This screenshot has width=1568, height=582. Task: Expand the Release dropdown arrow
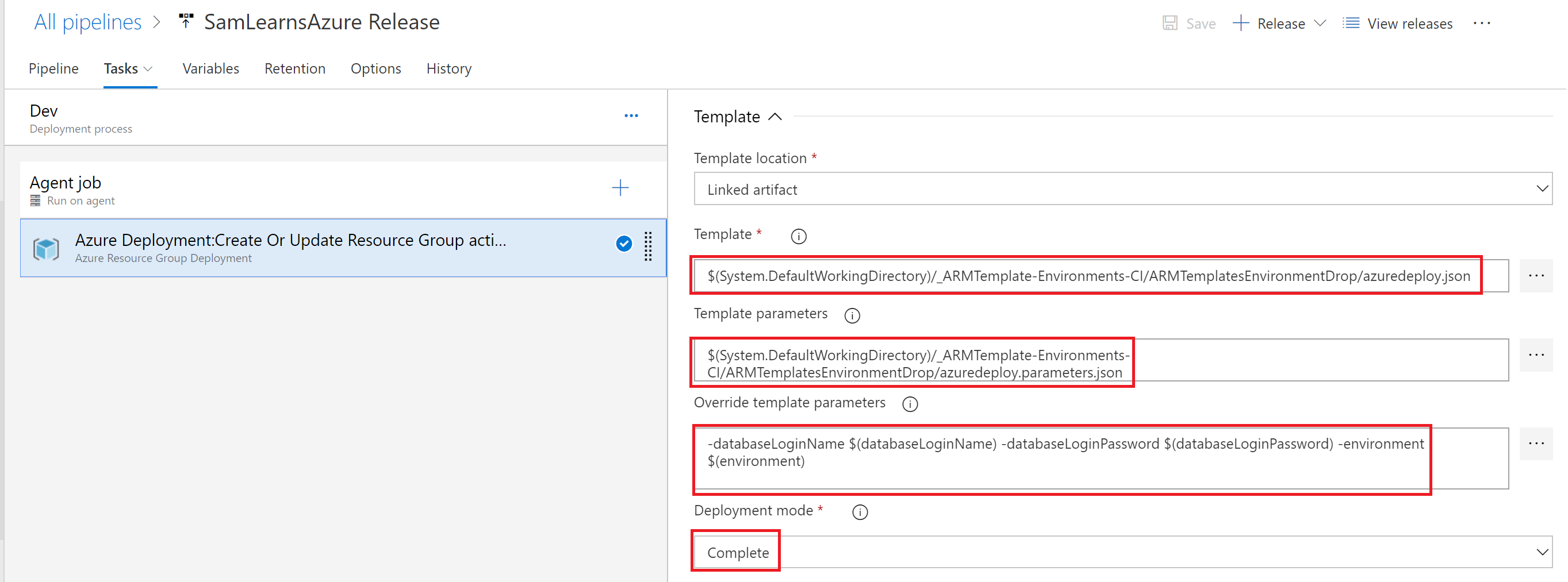(1320, 23)
